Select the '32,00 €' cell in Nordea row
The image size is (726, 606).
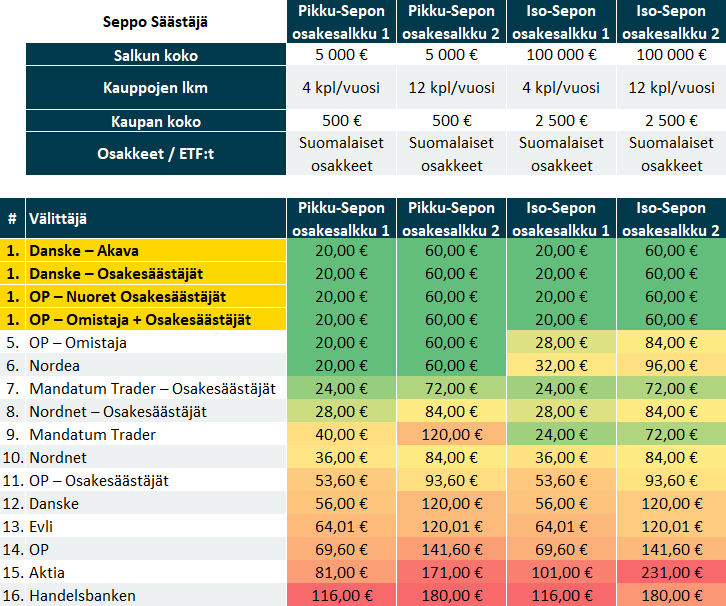(x=562, y=366)
